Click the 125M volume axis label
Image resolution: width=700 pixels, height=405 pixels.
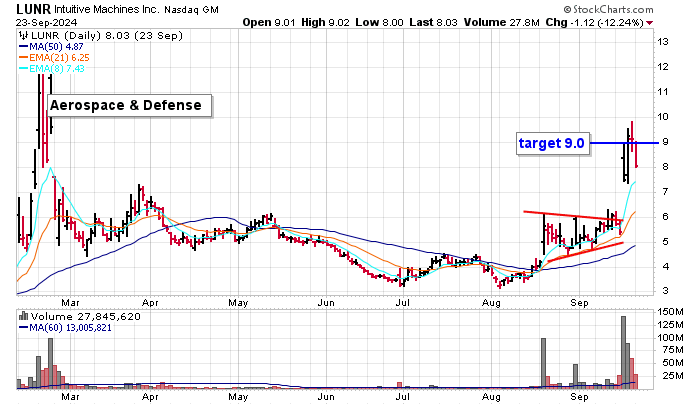671,325
